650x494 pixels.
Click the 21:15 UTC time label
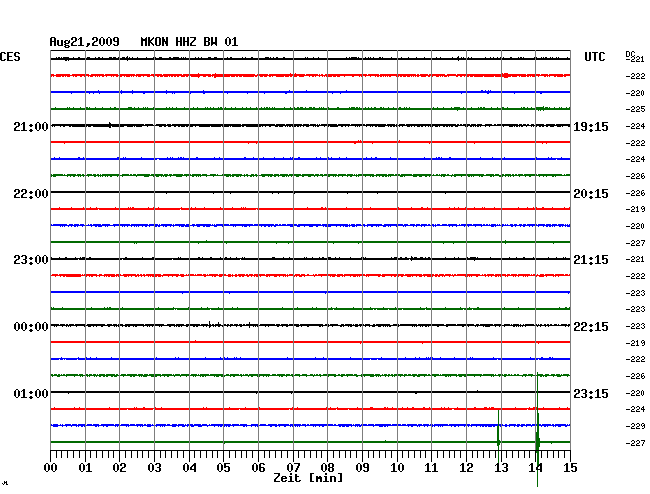591,260
